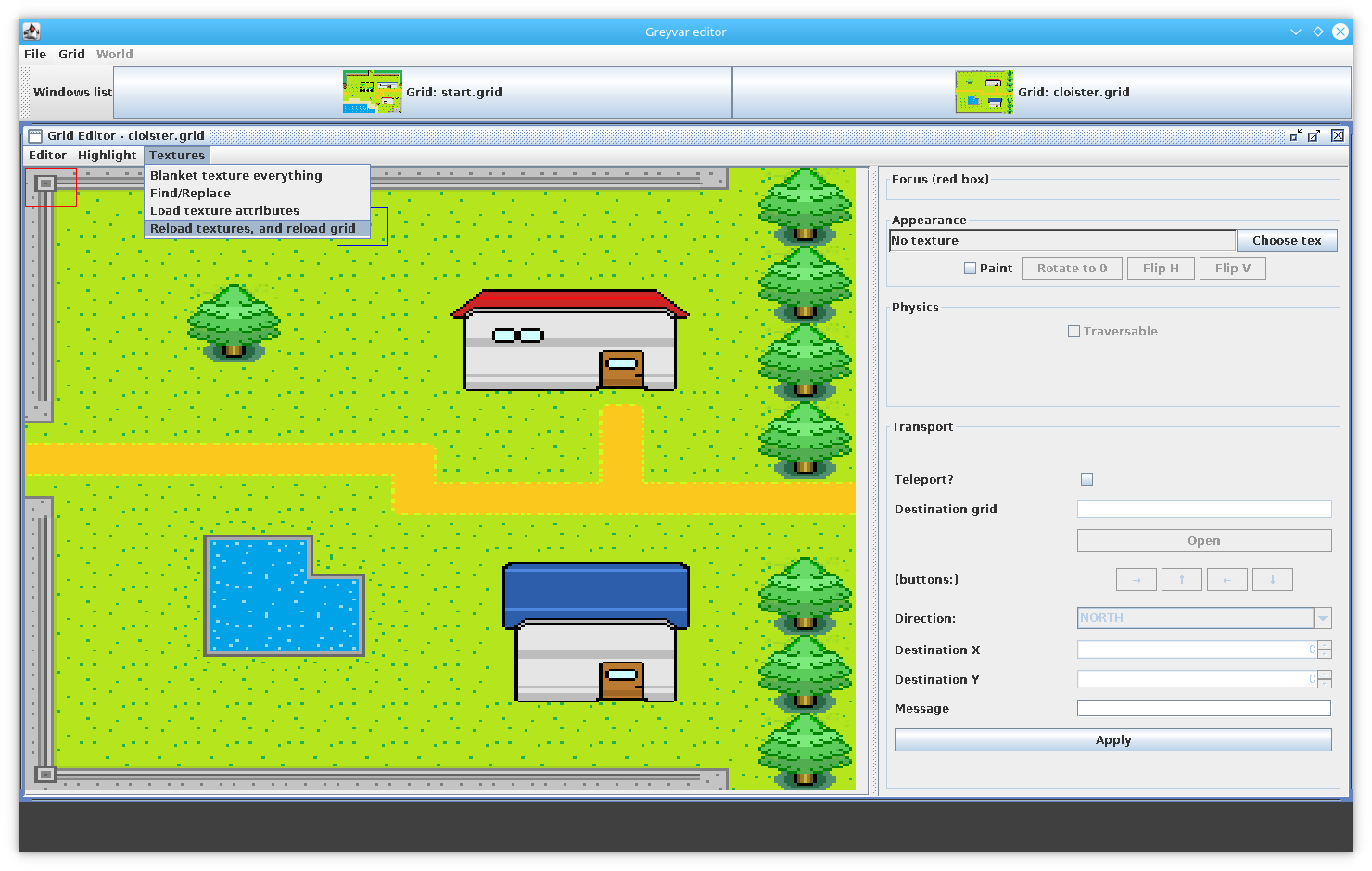Open the World menu
Screen dimensions: 1372x871
click(x=114, y=54)
